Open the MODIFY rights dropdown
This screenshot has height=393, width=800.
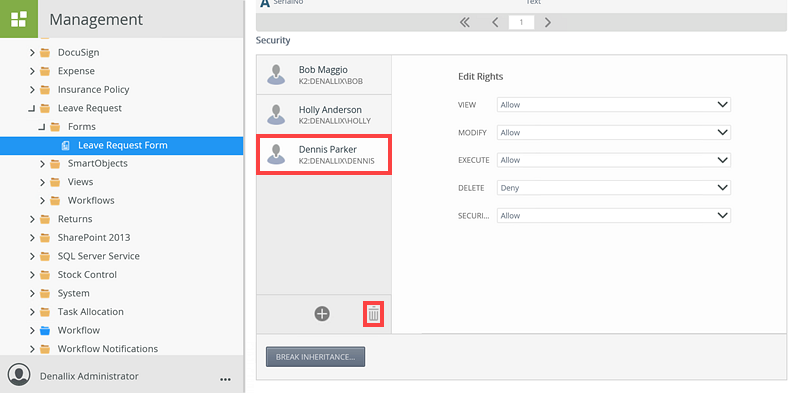pos(614,132)
